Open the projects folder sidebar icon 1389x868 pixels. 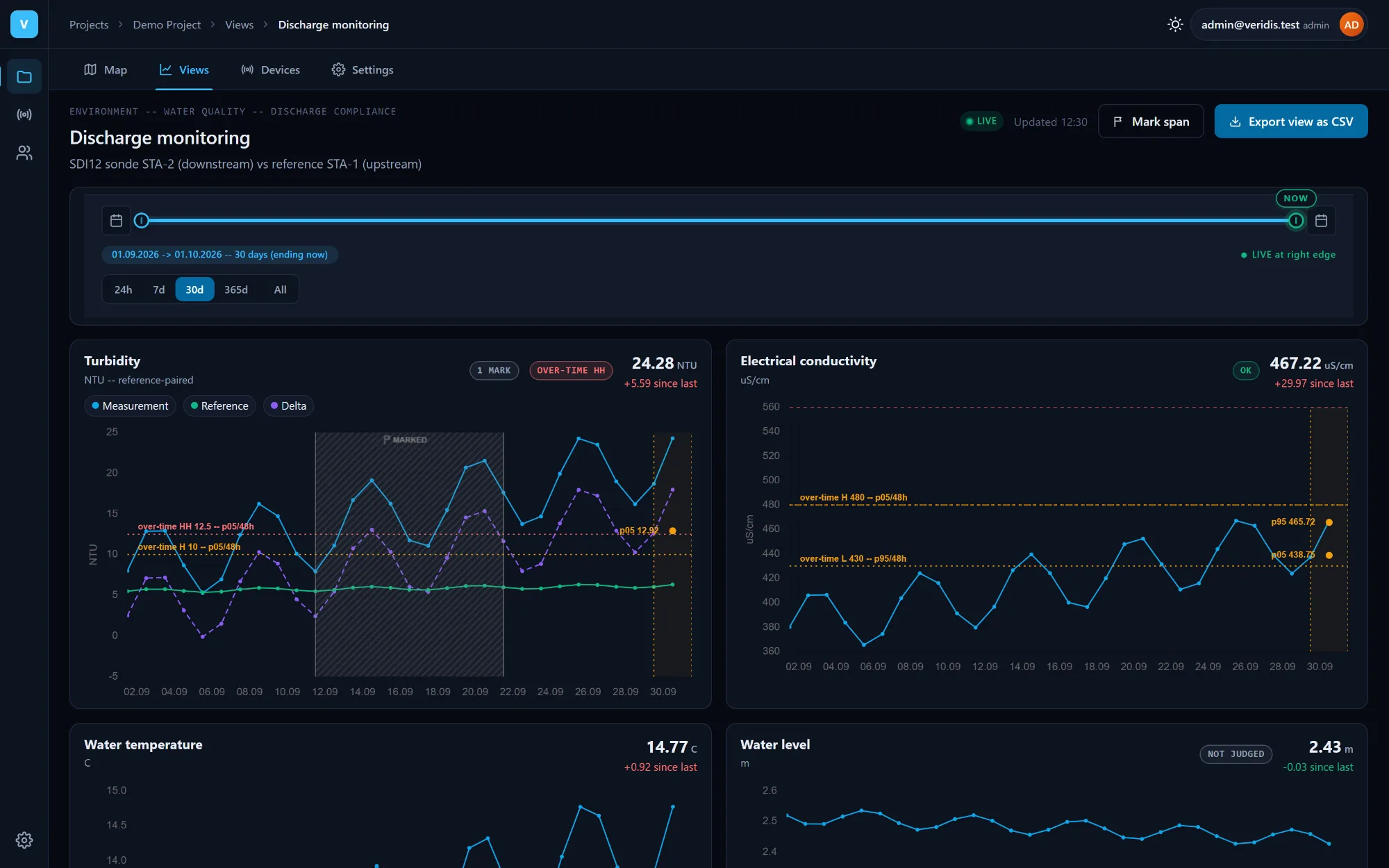(24, 76)
